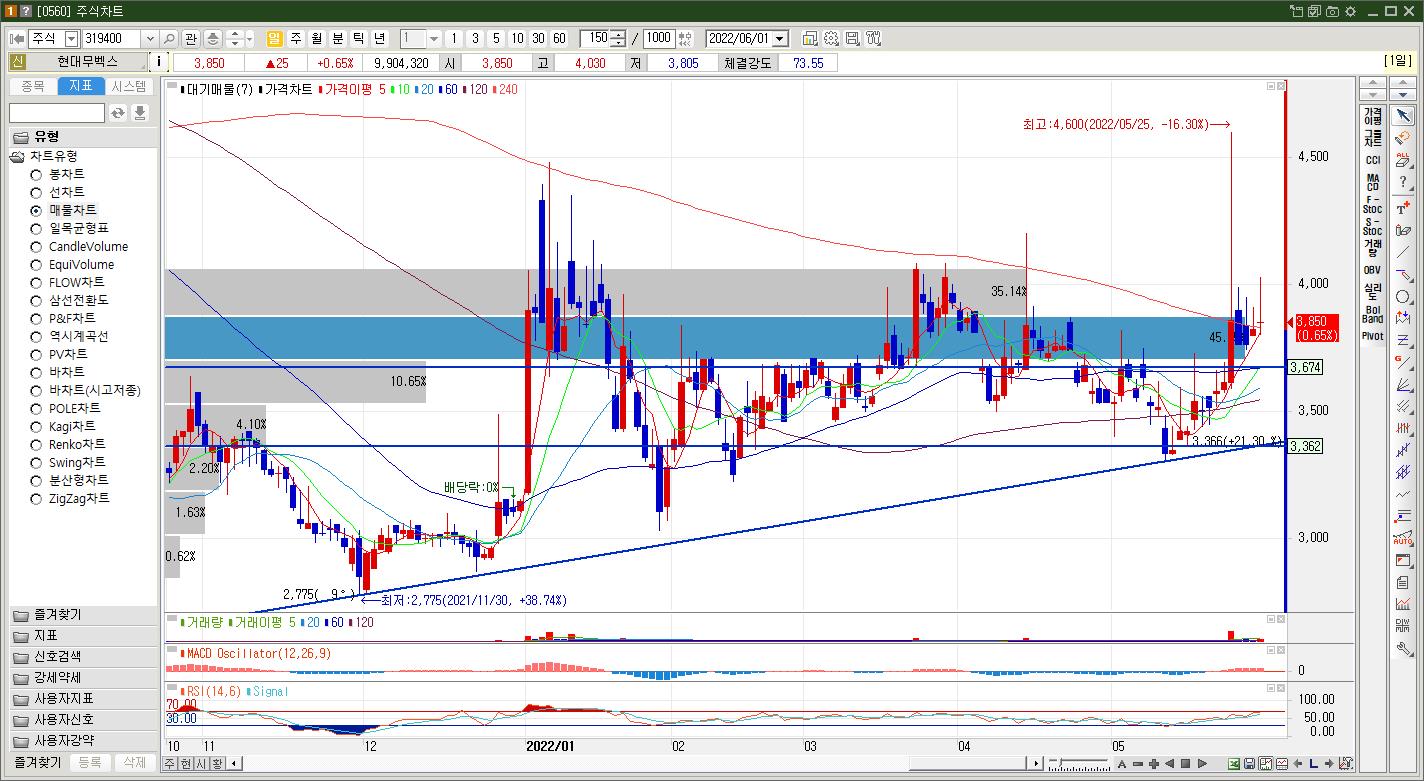The width and height of the screenshot is (1424, 781).
Task: Click the save chart floppy icon in top toolbar
Action: click(852, 38)
